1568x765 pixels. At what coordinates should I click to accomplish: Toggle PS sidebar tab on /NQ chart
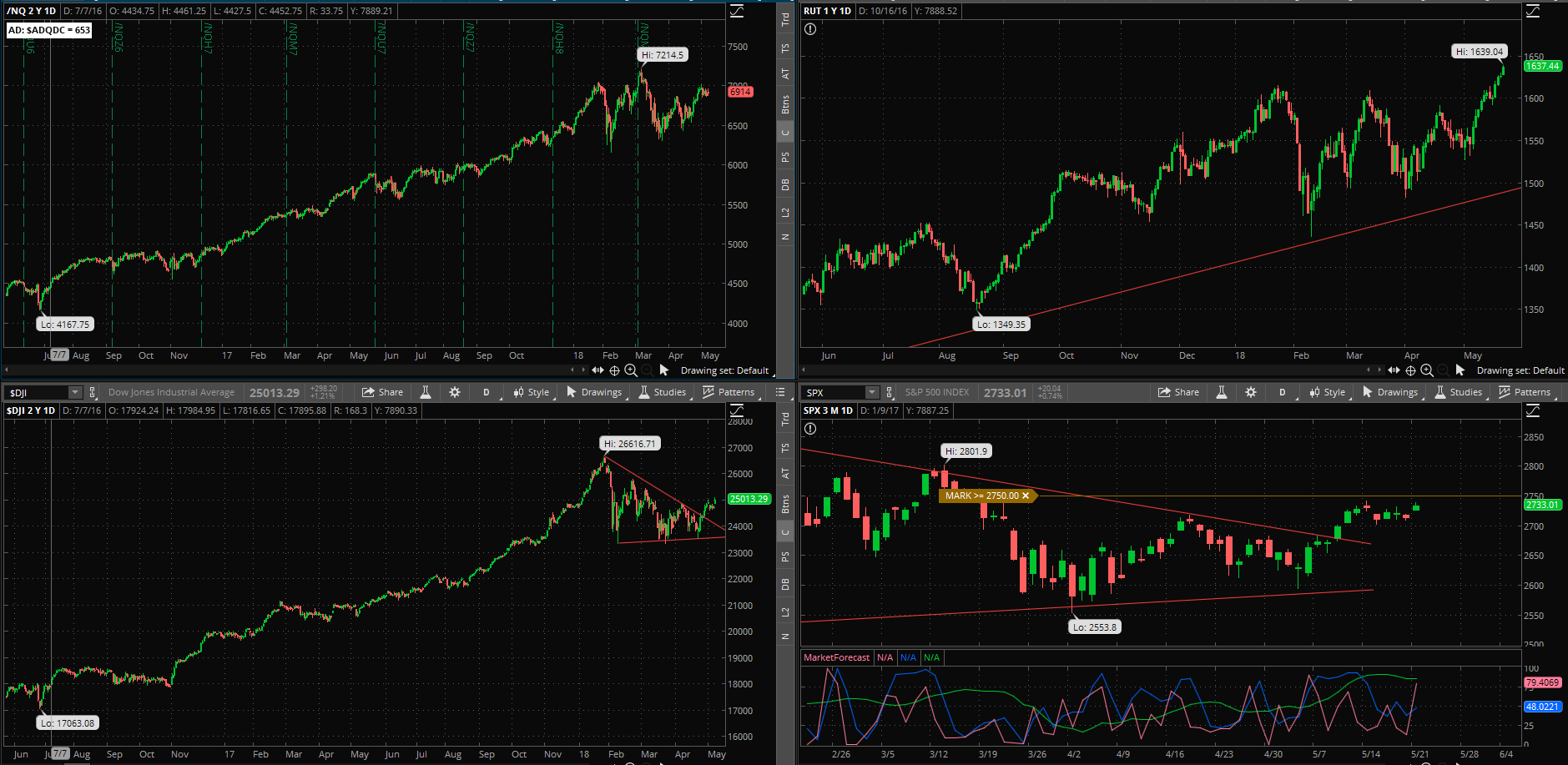coord(785,157)
